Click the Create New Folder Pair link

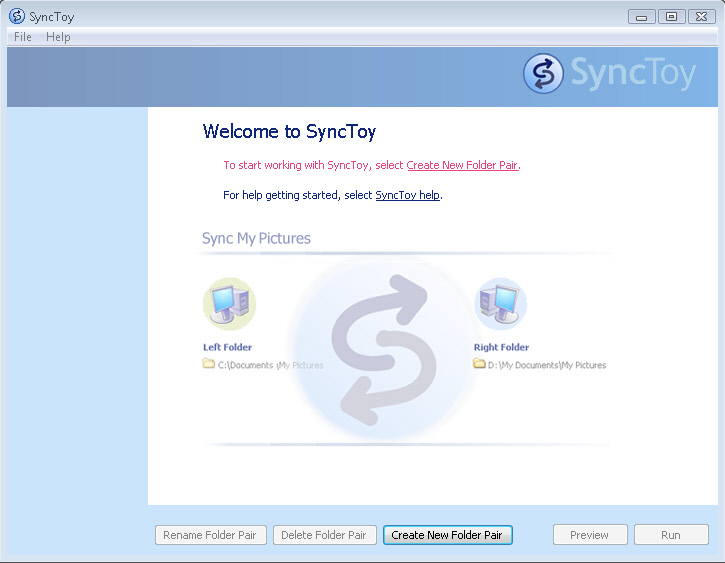[462, 165]
